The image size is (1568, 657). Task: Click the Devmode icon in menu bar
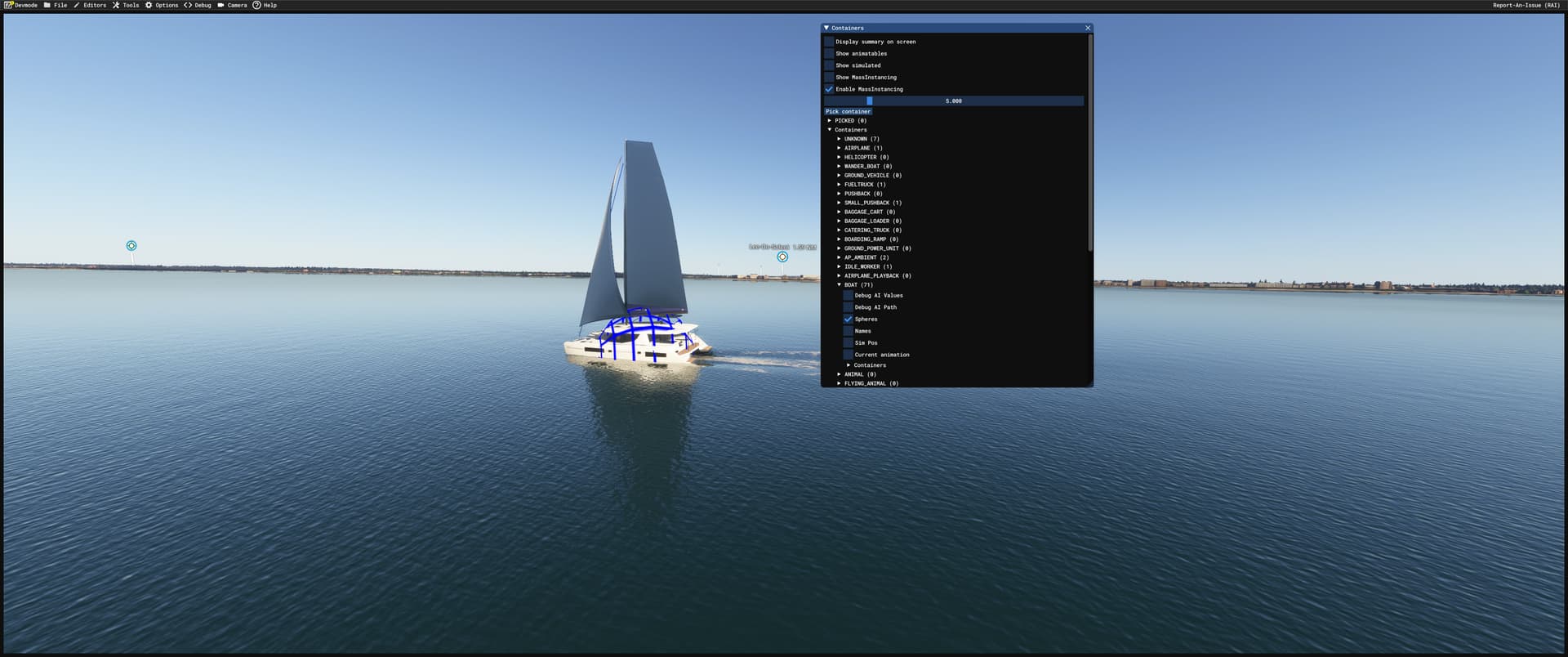[x=9, y=5]
